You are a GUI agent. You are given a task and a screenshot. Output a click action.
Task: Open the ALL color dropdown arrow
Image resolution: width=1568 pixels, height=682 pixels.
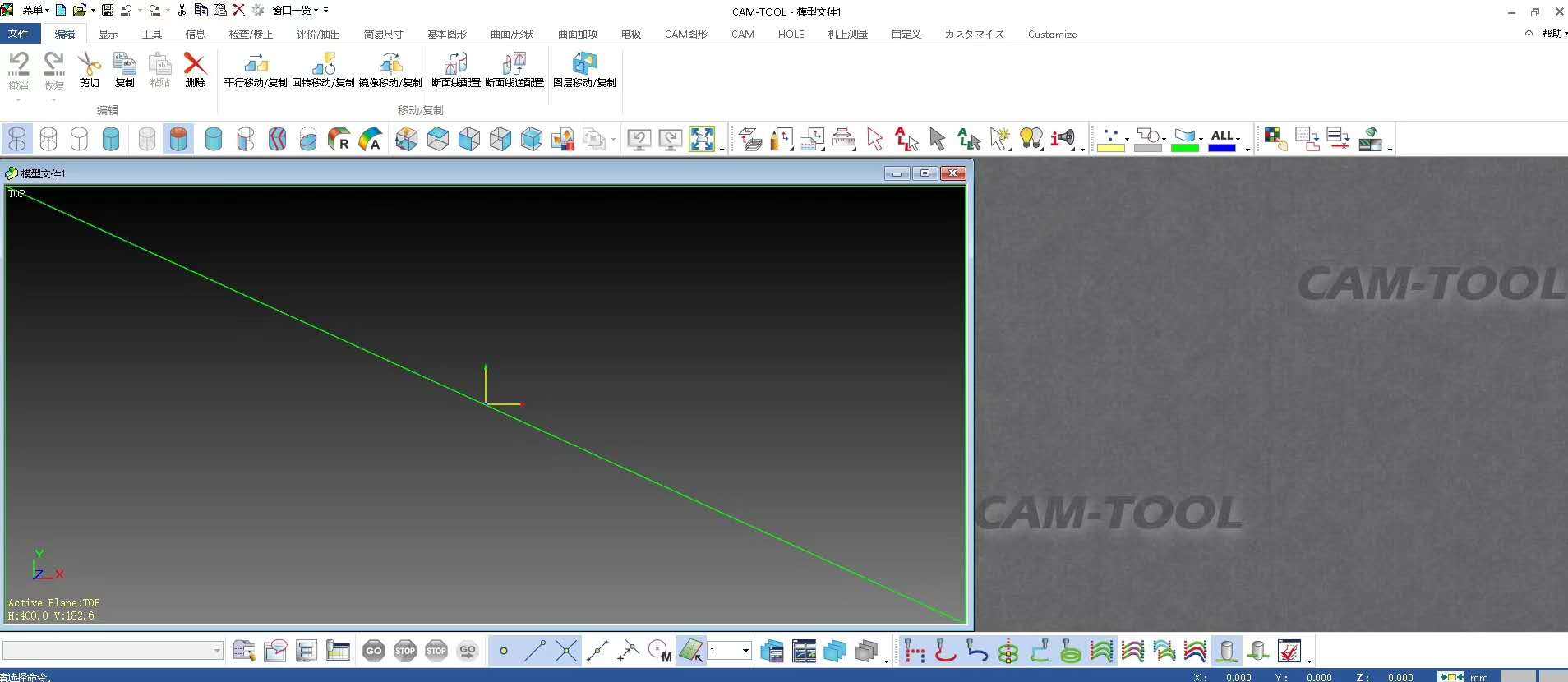pos(1238,137)
